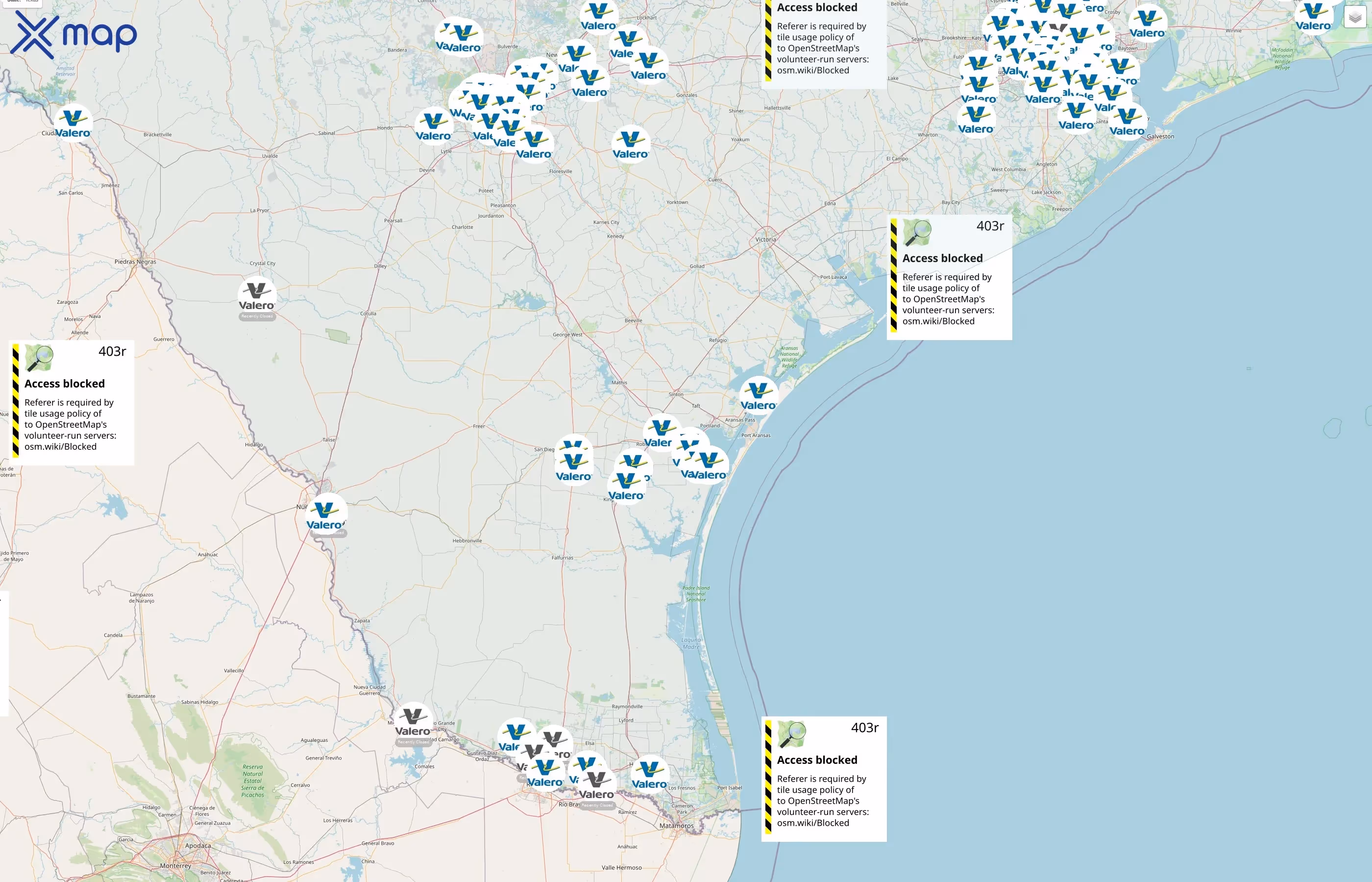The width and height of the screenshot is (1372, 882).
Task: Click the Hebbronville town label
Action: coord(467,540)
